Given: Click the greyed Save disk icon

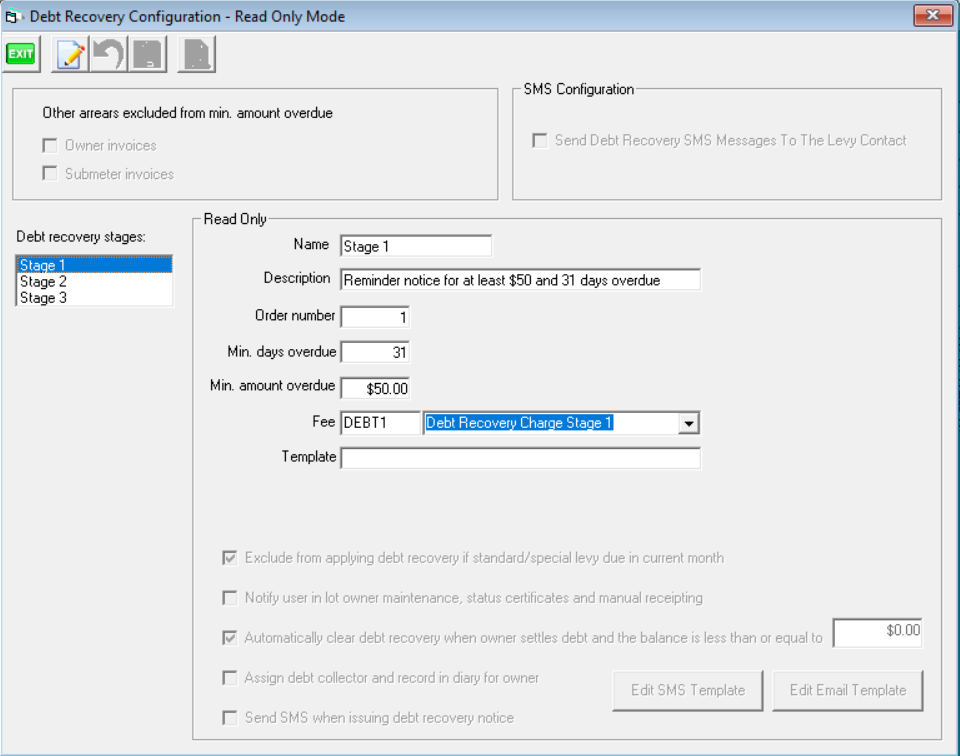Looking at the screenshot, I should [x=148, y=54].
